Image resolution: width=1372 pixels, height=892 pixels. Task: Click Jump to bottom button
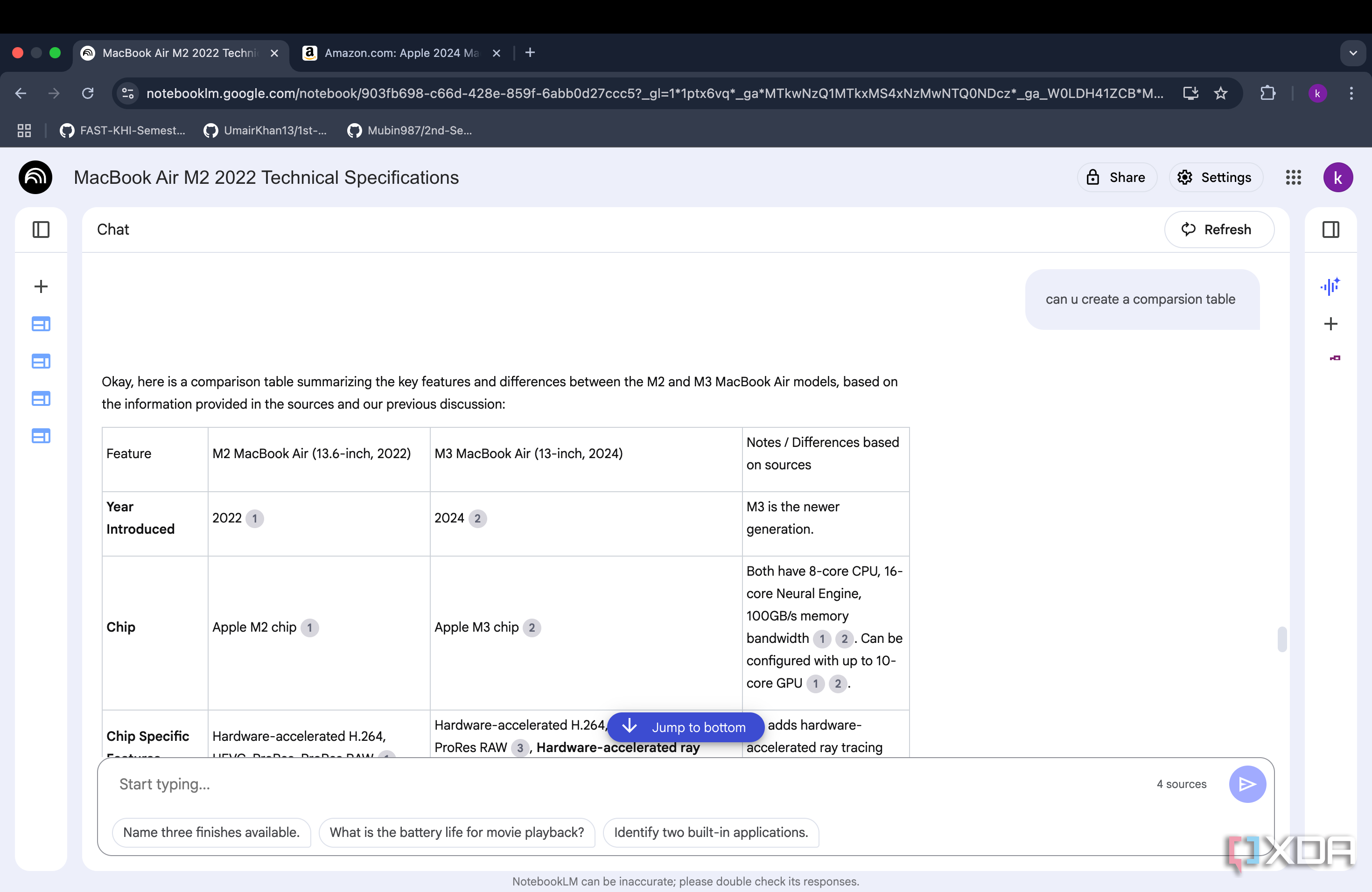tap(686, 727)
